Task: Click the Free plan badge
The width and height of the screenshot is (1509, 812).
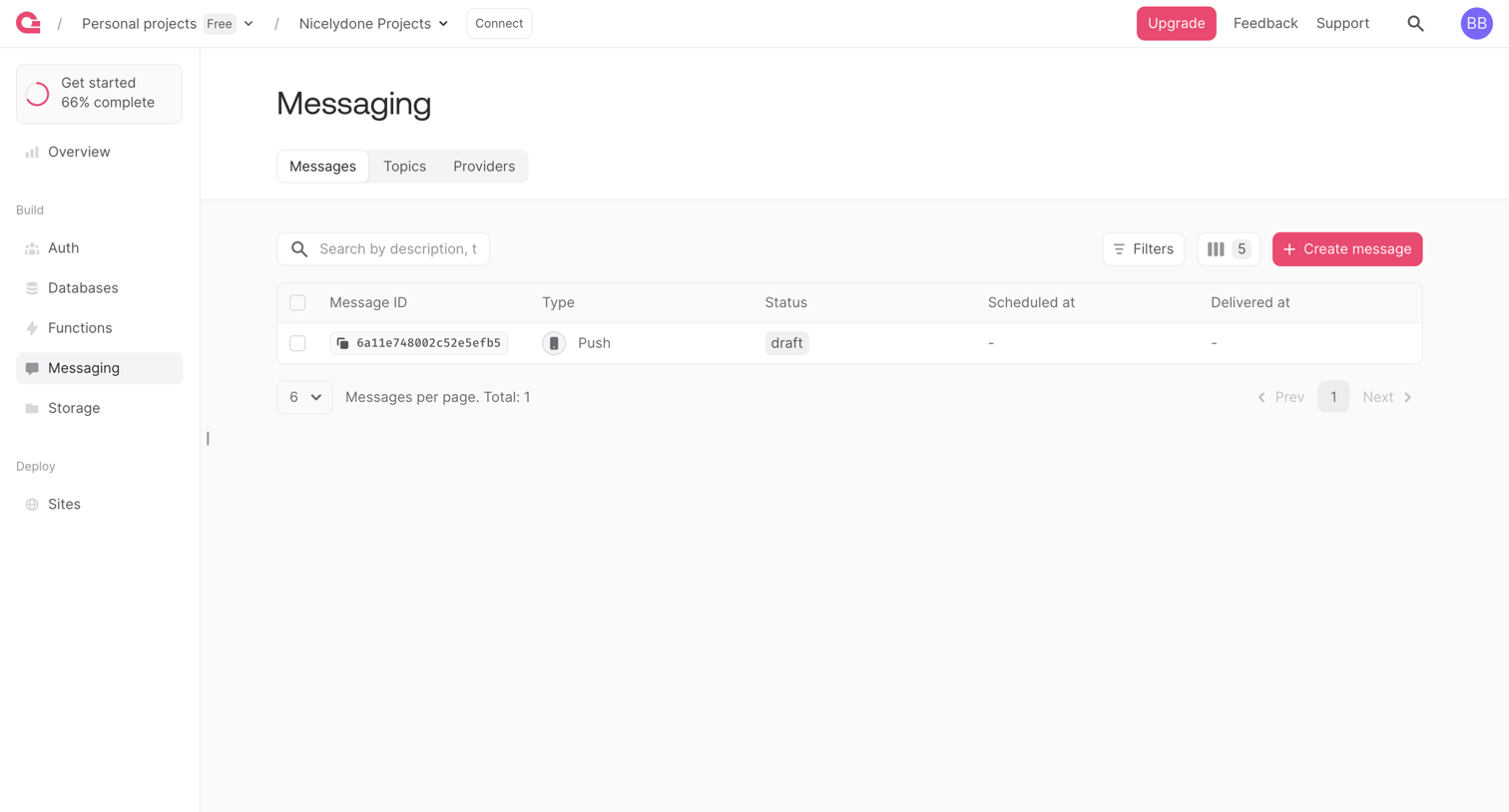Action: click(x=220, y=24)
